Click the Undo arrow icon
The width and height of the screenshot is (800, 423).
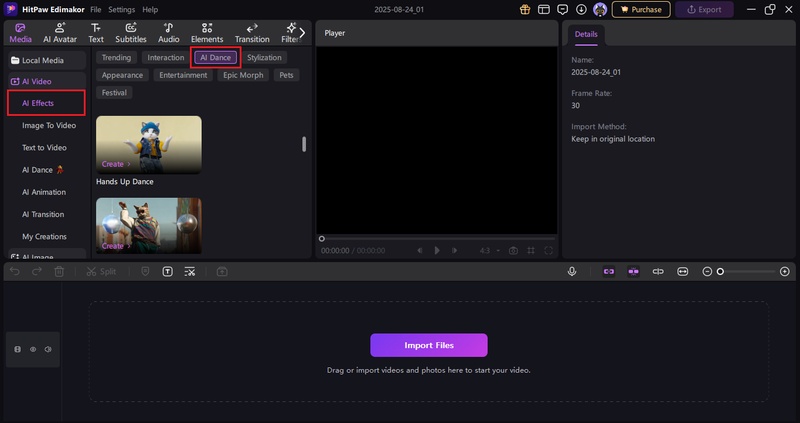15,272
